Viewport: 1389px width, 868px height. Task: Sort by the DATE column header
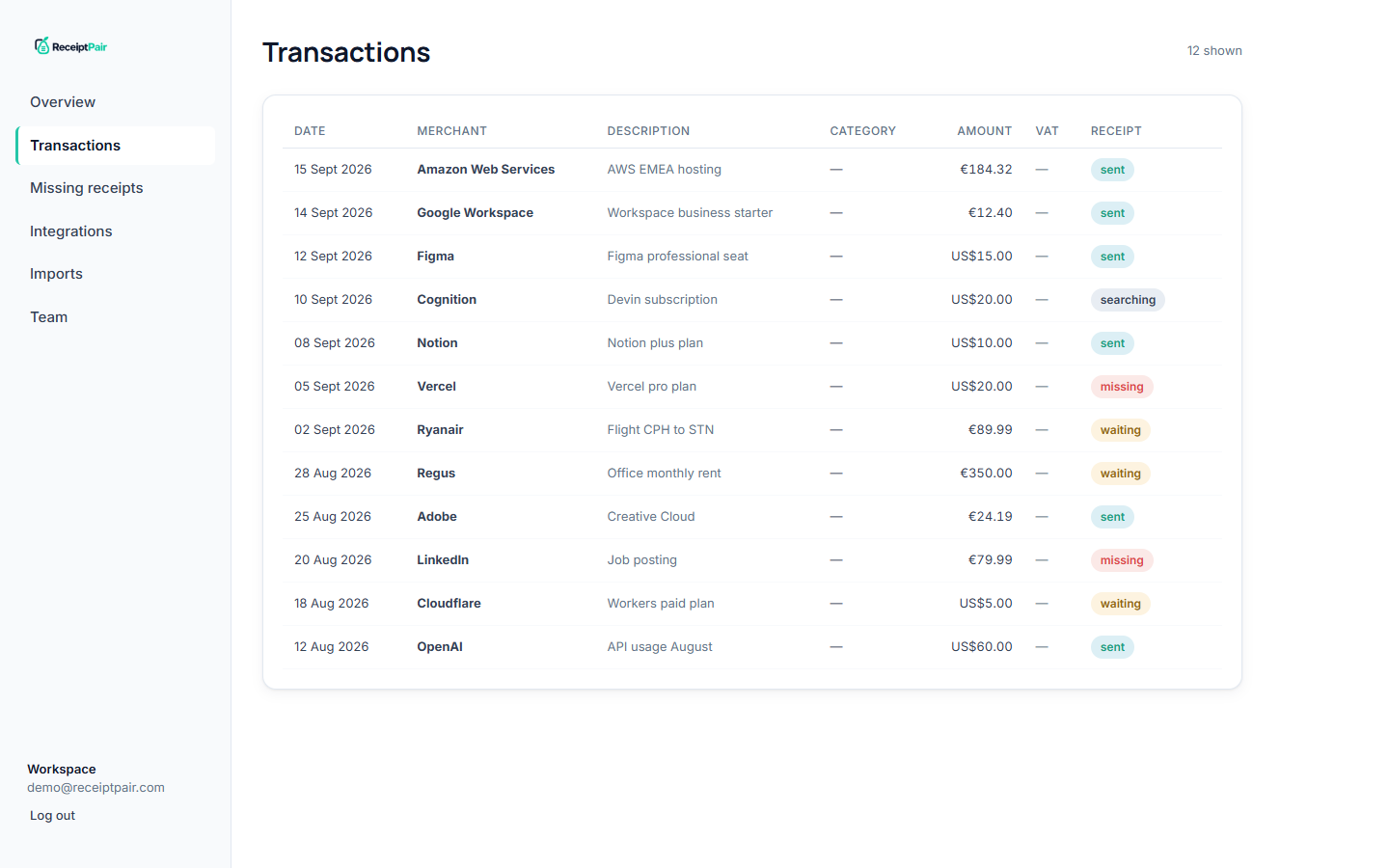point(310,131)
